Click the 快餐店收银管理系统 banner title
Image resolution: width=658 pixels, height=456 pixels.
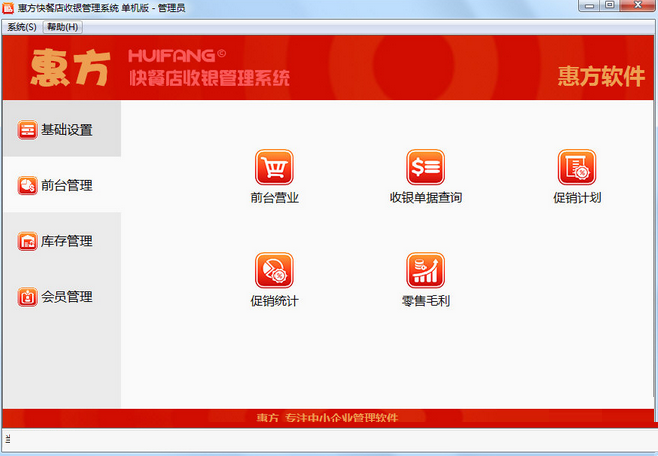click(x=209, y=78)
